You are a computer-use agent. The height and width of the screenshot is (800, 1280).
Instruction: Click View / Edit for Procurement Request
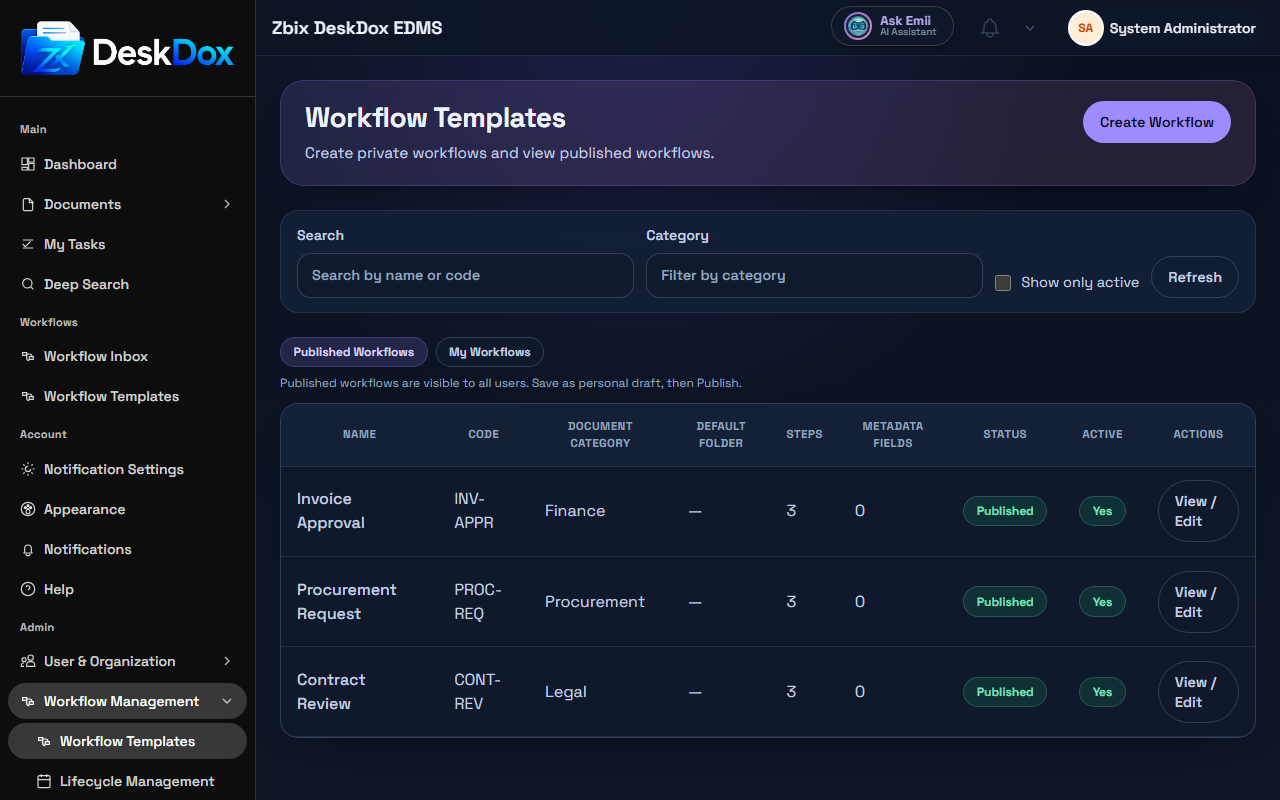[1198, 602]
